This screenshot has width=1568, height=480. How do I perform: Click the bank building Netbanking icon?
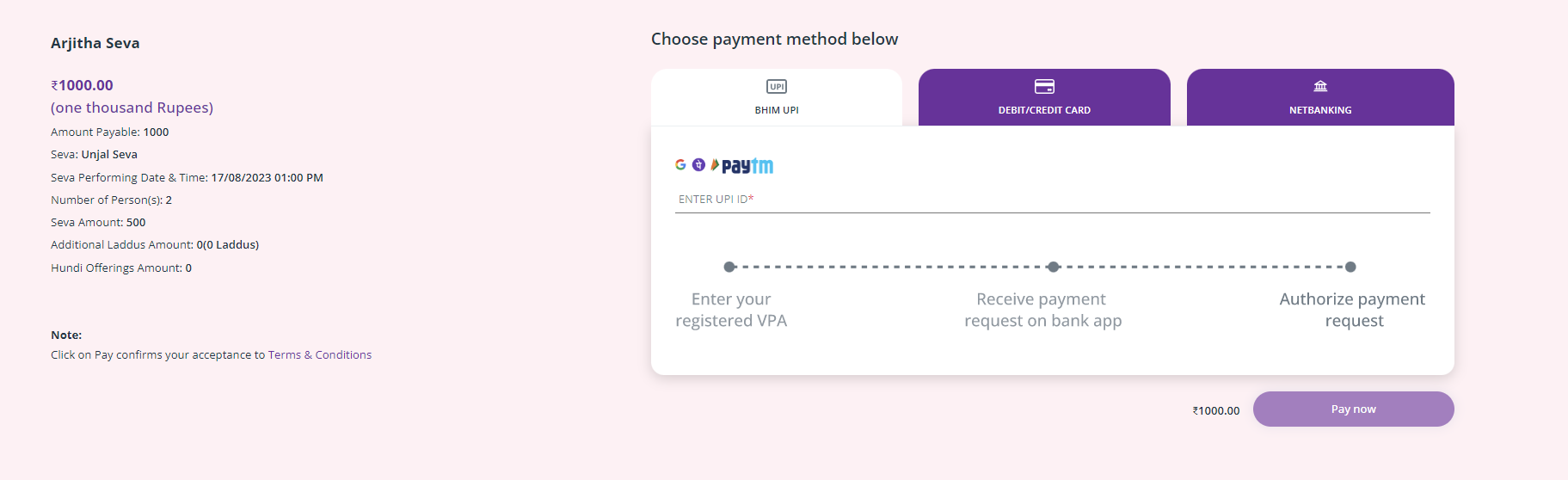pos(1320,86)
